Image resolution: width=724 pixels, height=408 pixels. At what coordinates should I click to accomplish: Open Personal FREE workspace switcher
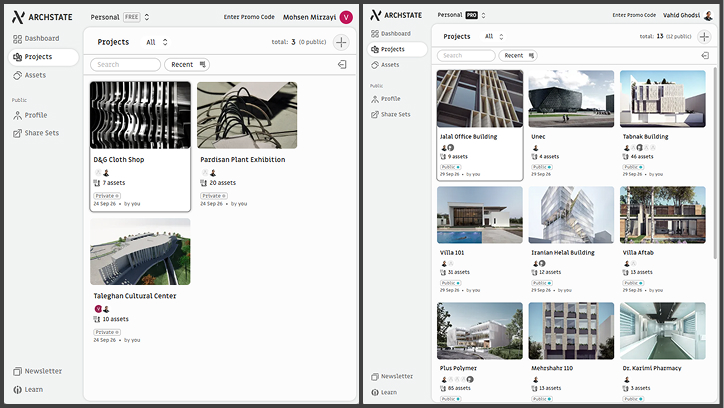pos(120,17)
